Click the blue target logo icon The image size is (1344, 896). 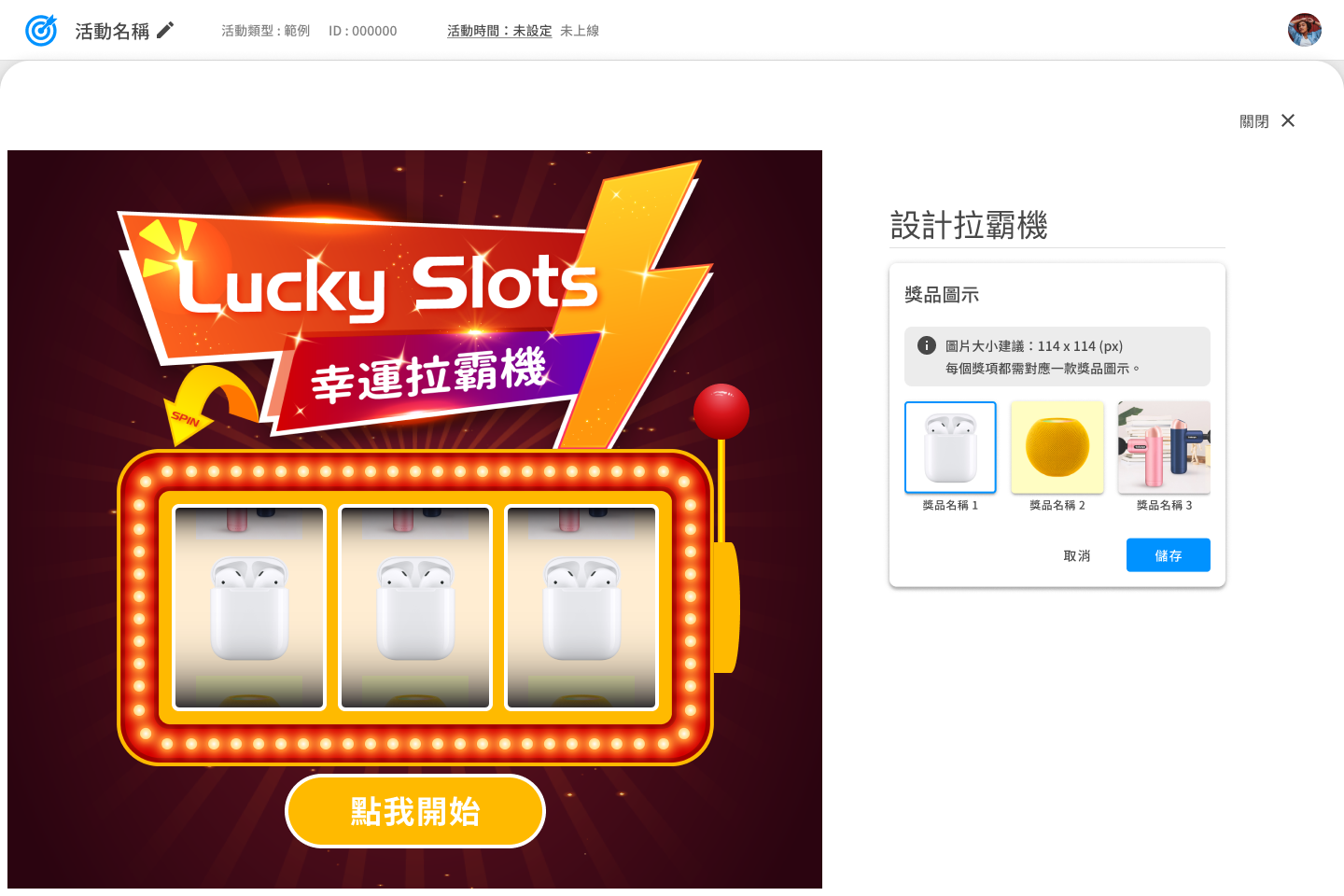(41, 31)
